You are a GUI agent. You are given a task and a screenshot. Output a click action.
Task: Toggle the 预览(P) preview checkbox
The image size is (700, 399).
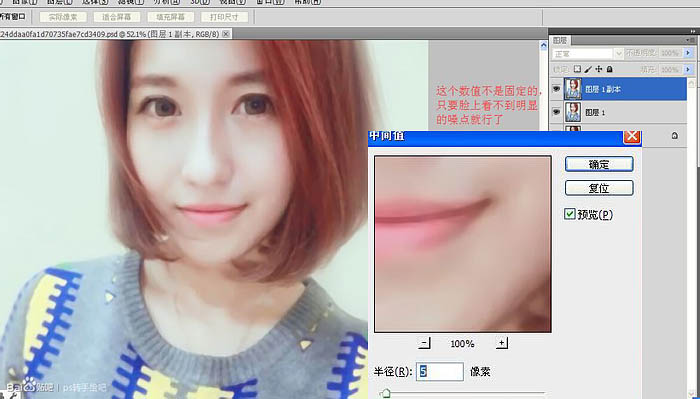pos(570,214)
